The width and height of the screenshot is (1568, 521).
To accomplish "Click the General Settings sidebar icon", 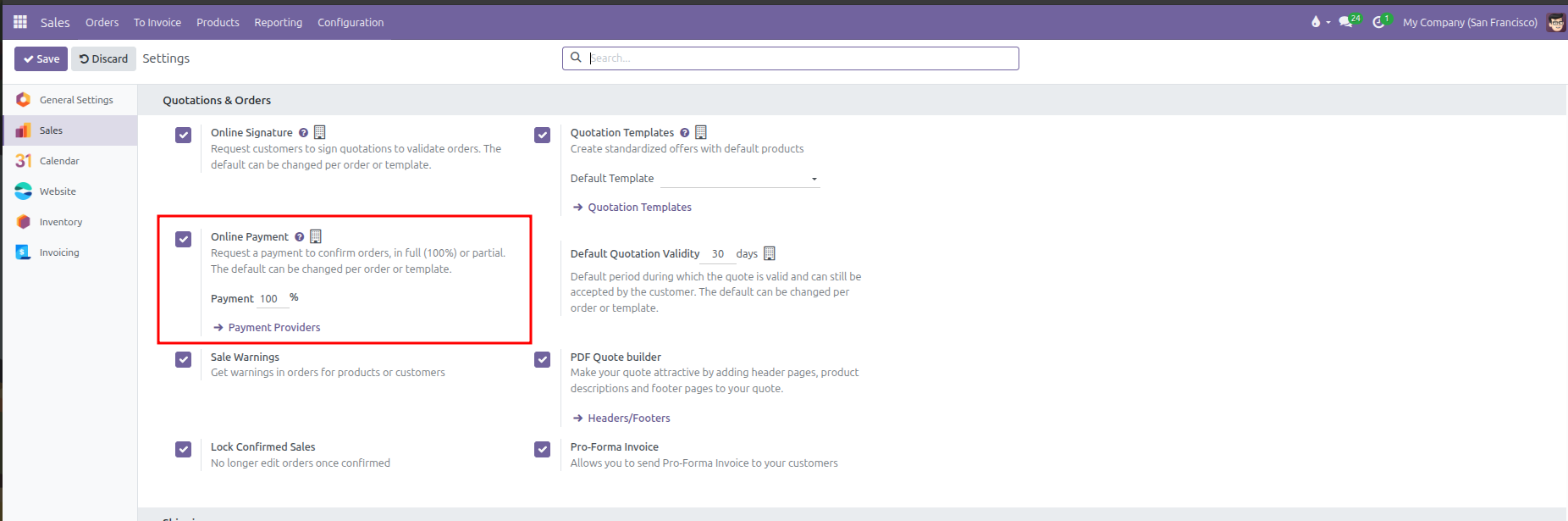I will pos(24,100).
